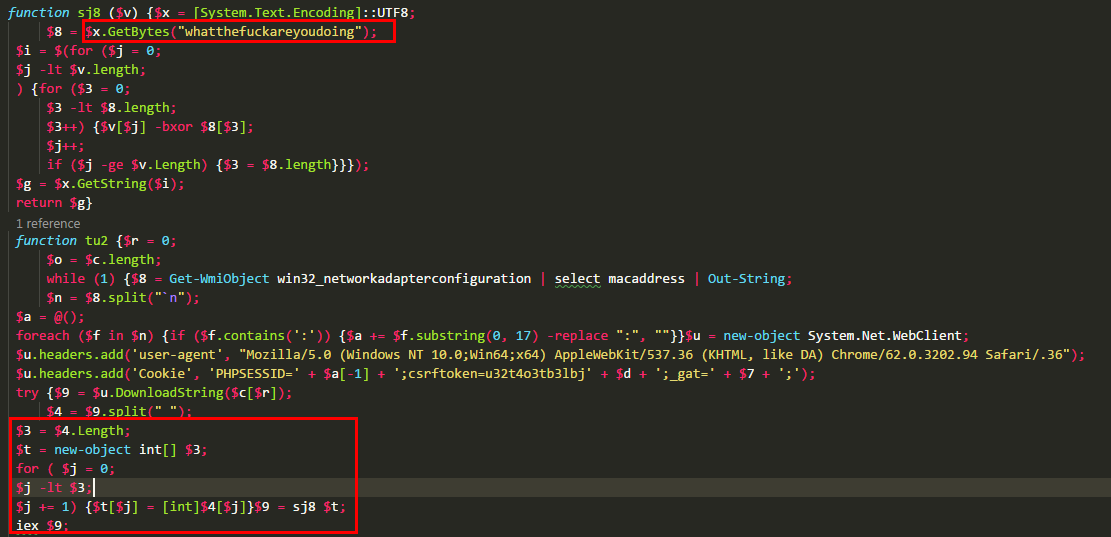Place cursor on the line '$j -lt $3;'

pyautogui.click(x=55, y=489)
